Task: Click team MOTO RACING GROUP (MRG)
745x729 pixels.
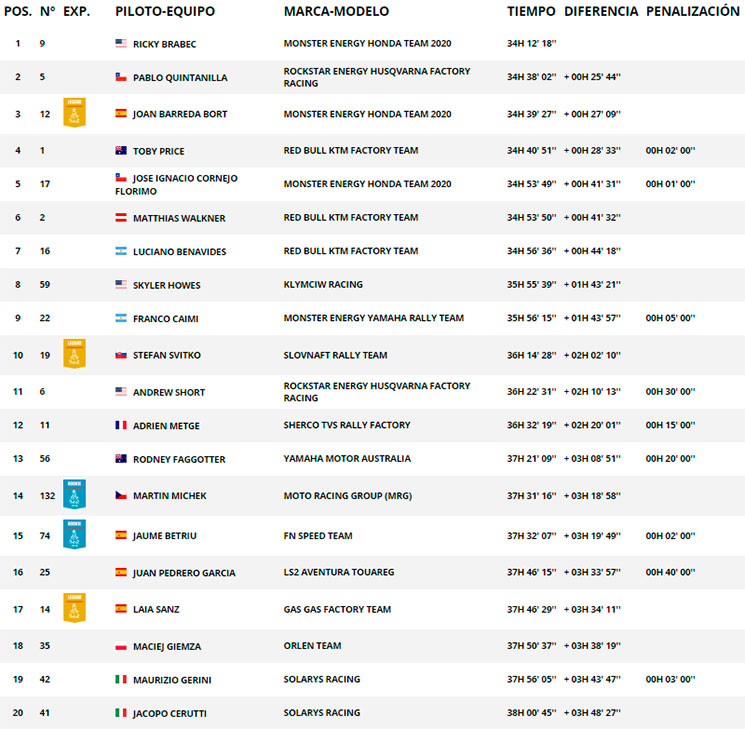Action: pos(348,496)
